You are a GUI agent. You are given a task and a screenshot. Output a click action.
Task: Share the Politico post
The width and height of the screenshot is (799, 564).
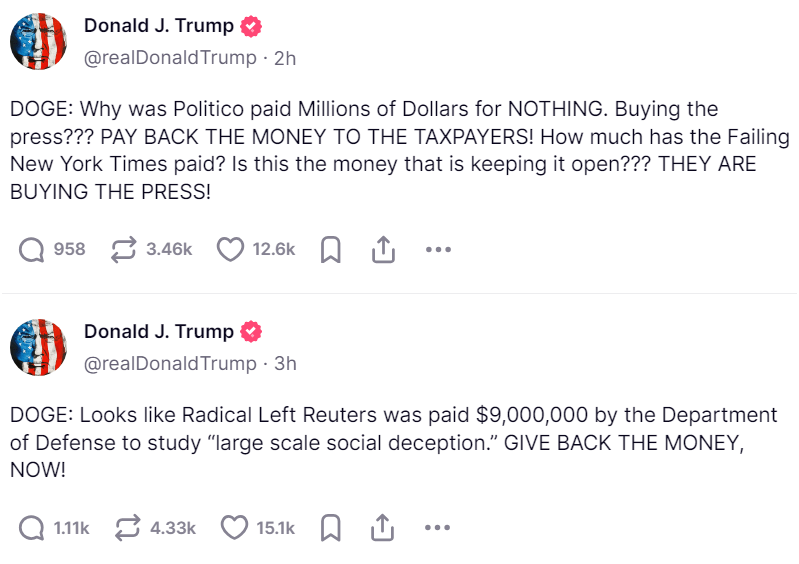coord(383,250)
